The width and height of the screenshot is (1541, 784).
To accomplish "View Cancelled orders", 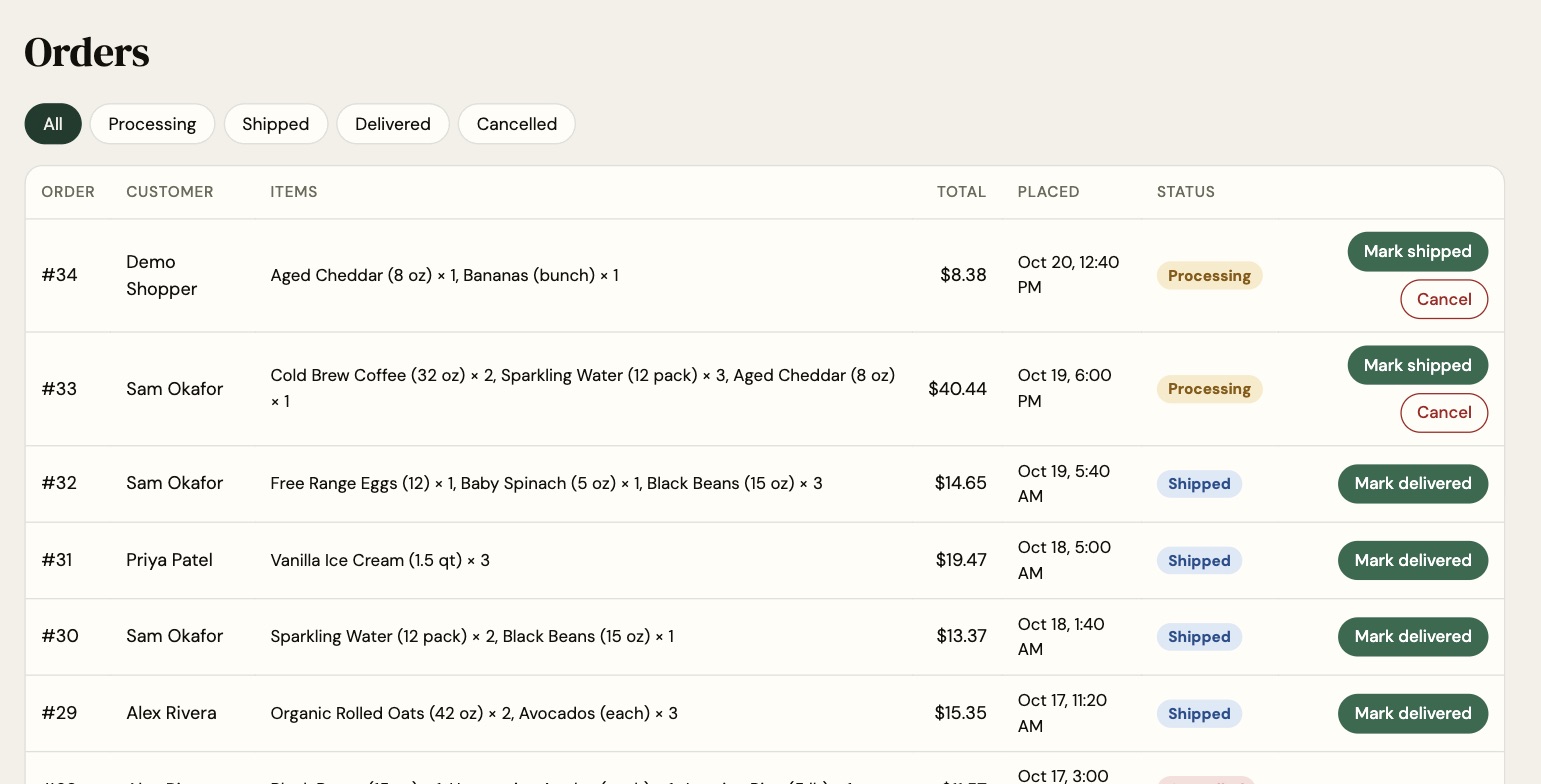I will 516,124.
